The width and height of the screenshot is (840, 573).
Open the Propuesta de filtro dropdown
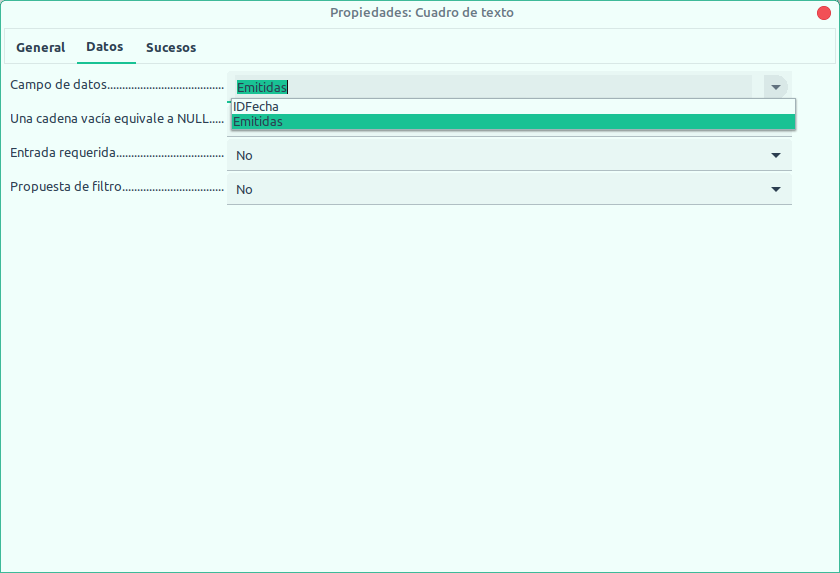pyautogui.click(x=509, y=189)
